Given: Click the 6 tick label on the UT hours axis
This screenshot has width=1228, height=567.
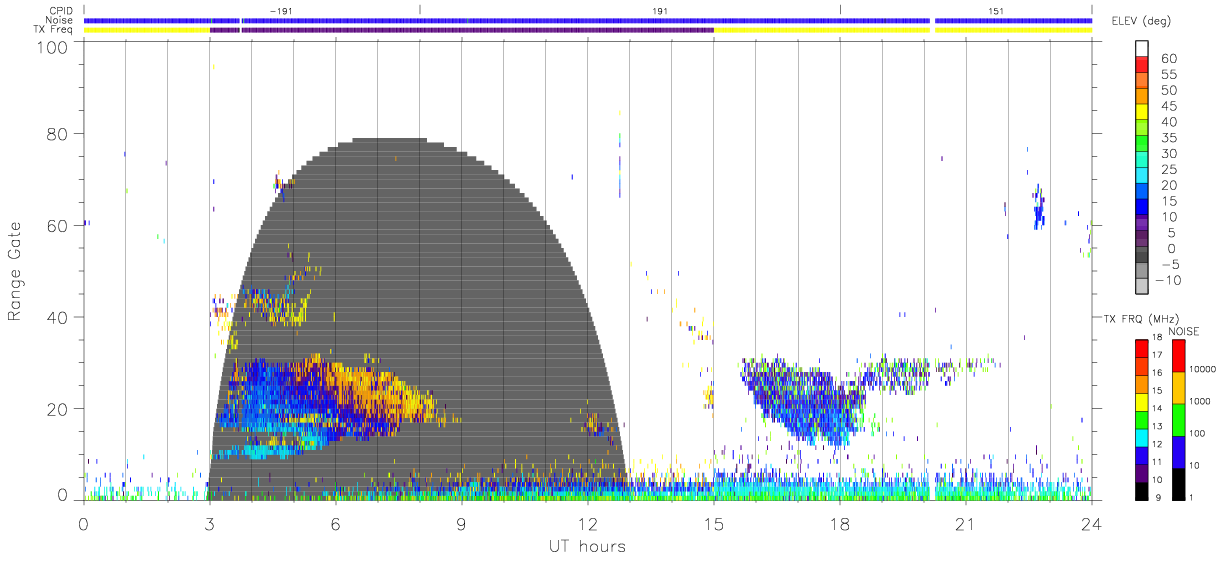Looking at the screenshot, I should coord(335,524).
